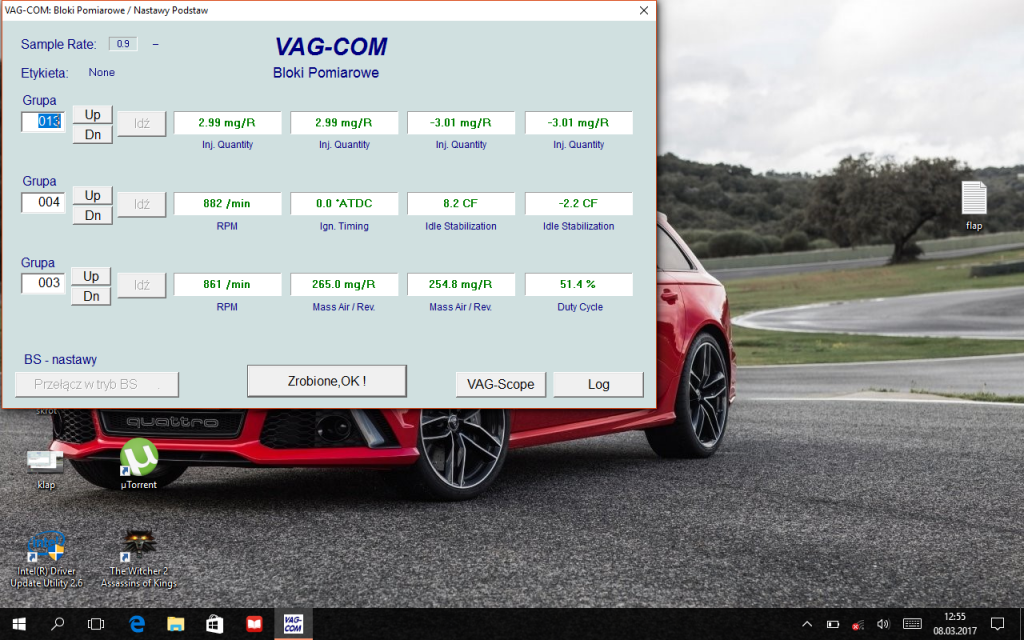Click the Zrobione,OK ! button
The image size is (1024, 640).
(327, 381)
